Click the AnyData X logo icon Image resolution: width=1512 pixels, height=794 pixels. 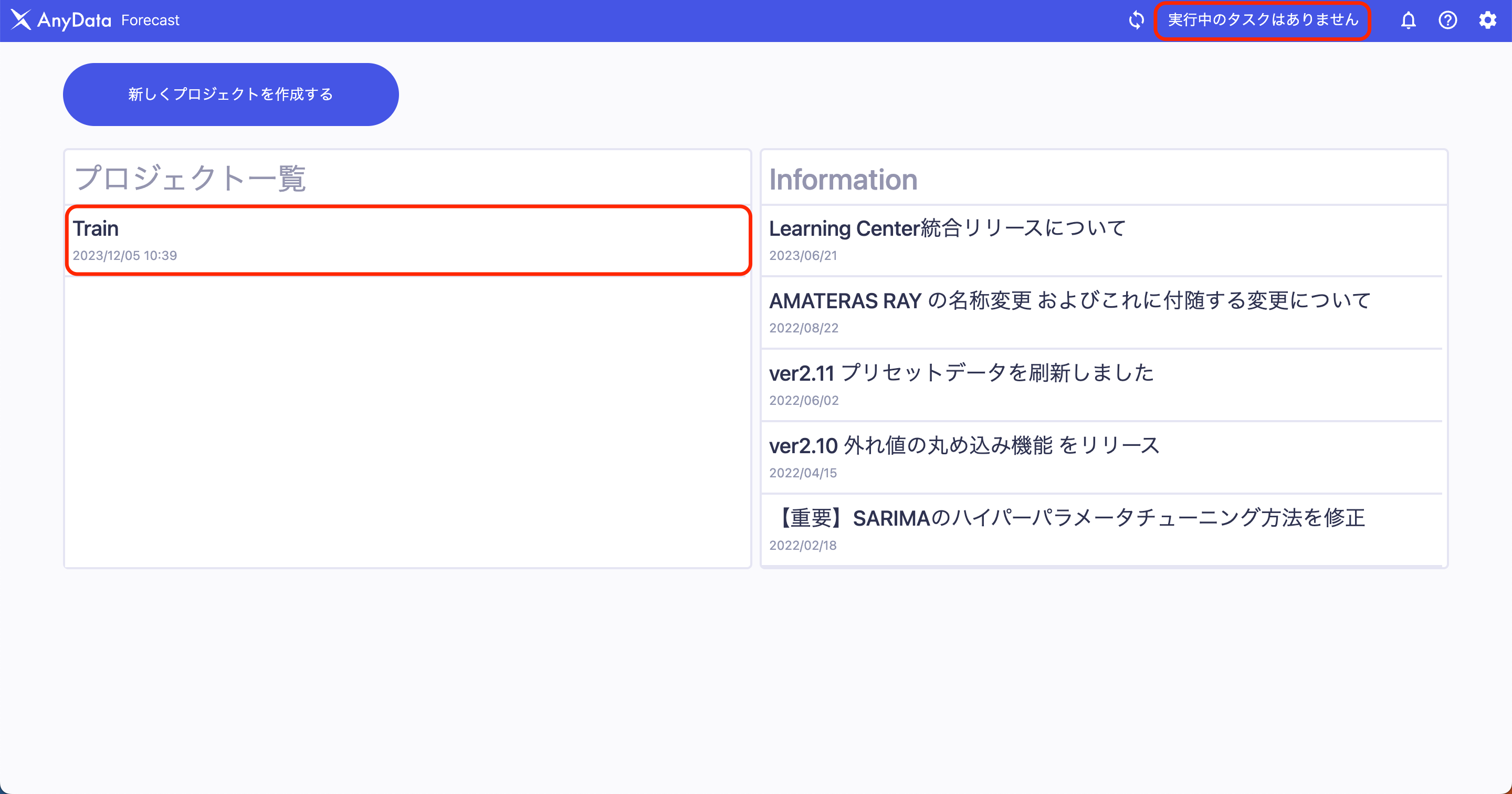20,20
